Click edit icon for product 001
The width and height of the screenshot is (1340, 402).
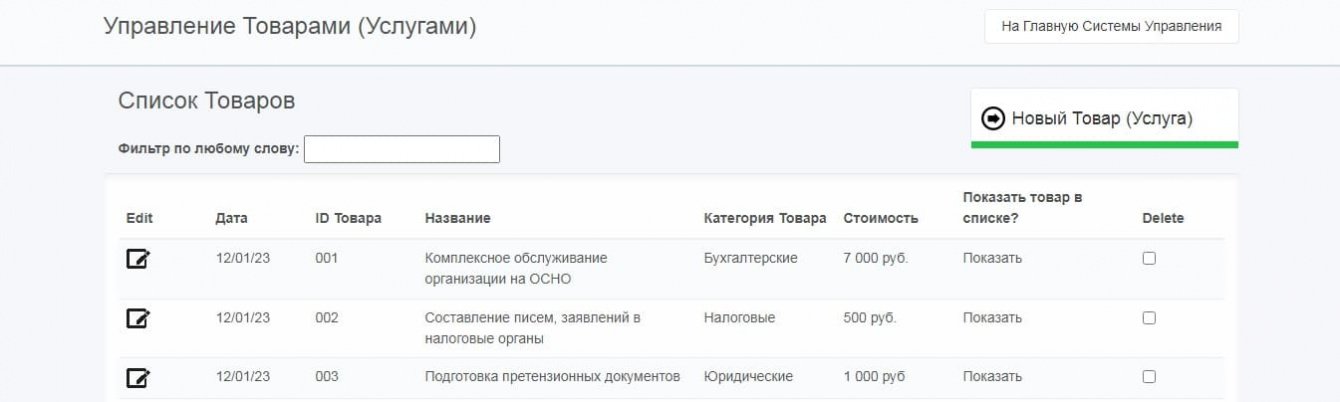[138, 259]
